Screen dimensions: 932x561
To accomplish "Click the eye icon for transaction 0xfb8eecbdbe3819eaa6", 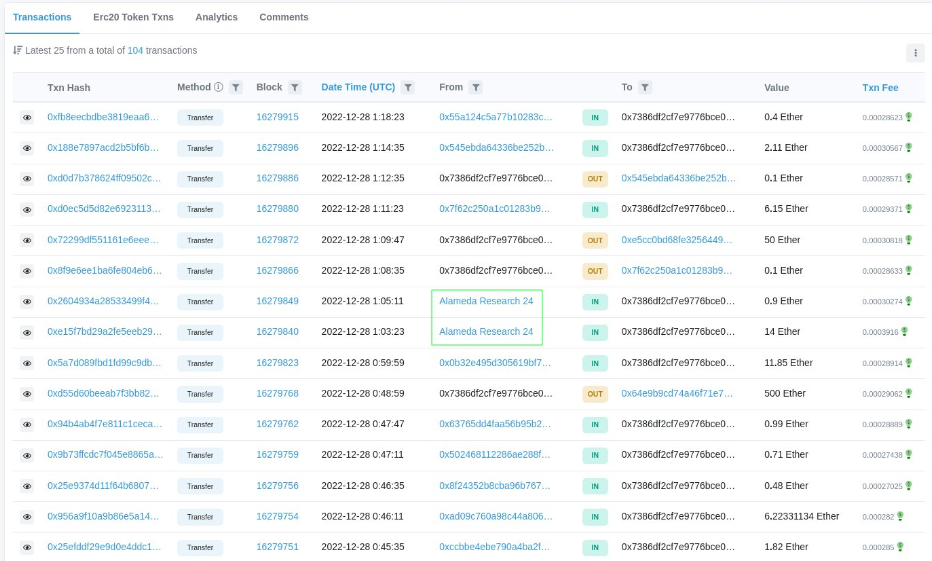I will [x=27, y=118].
